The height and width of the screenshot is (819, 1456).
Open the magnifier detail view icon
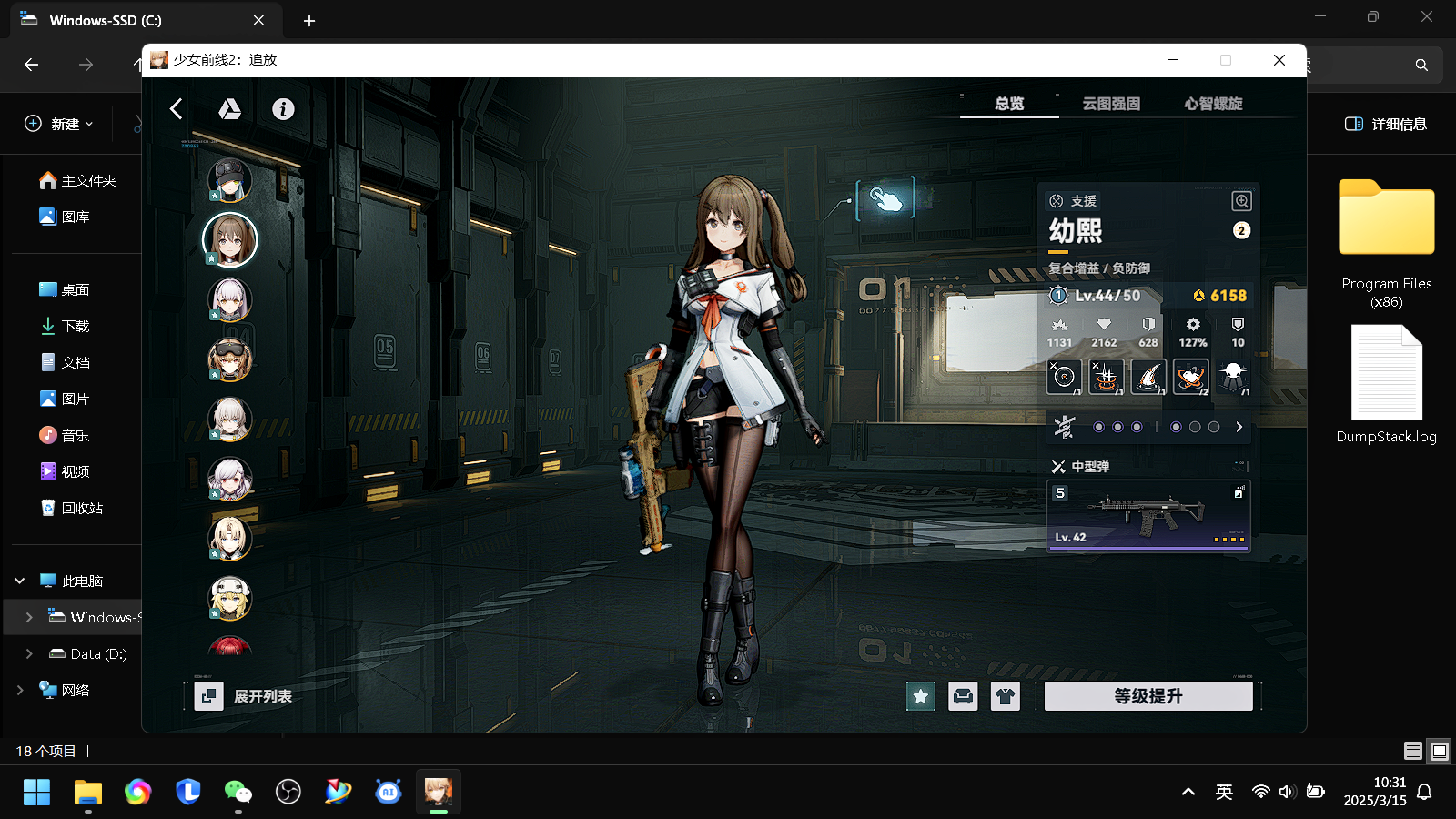1241,201
